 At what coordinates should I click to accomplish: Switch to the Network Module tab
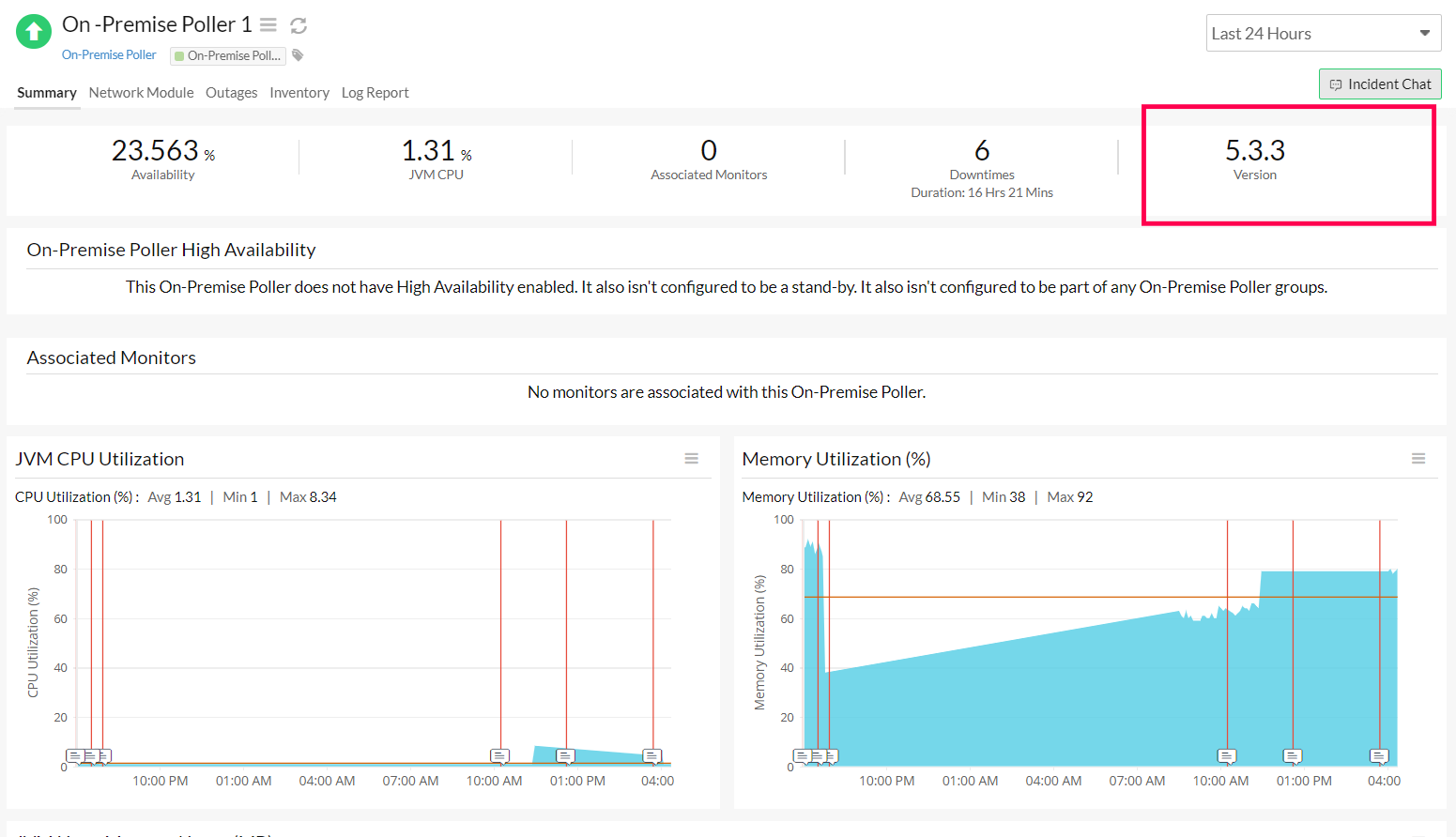point(141,92)
